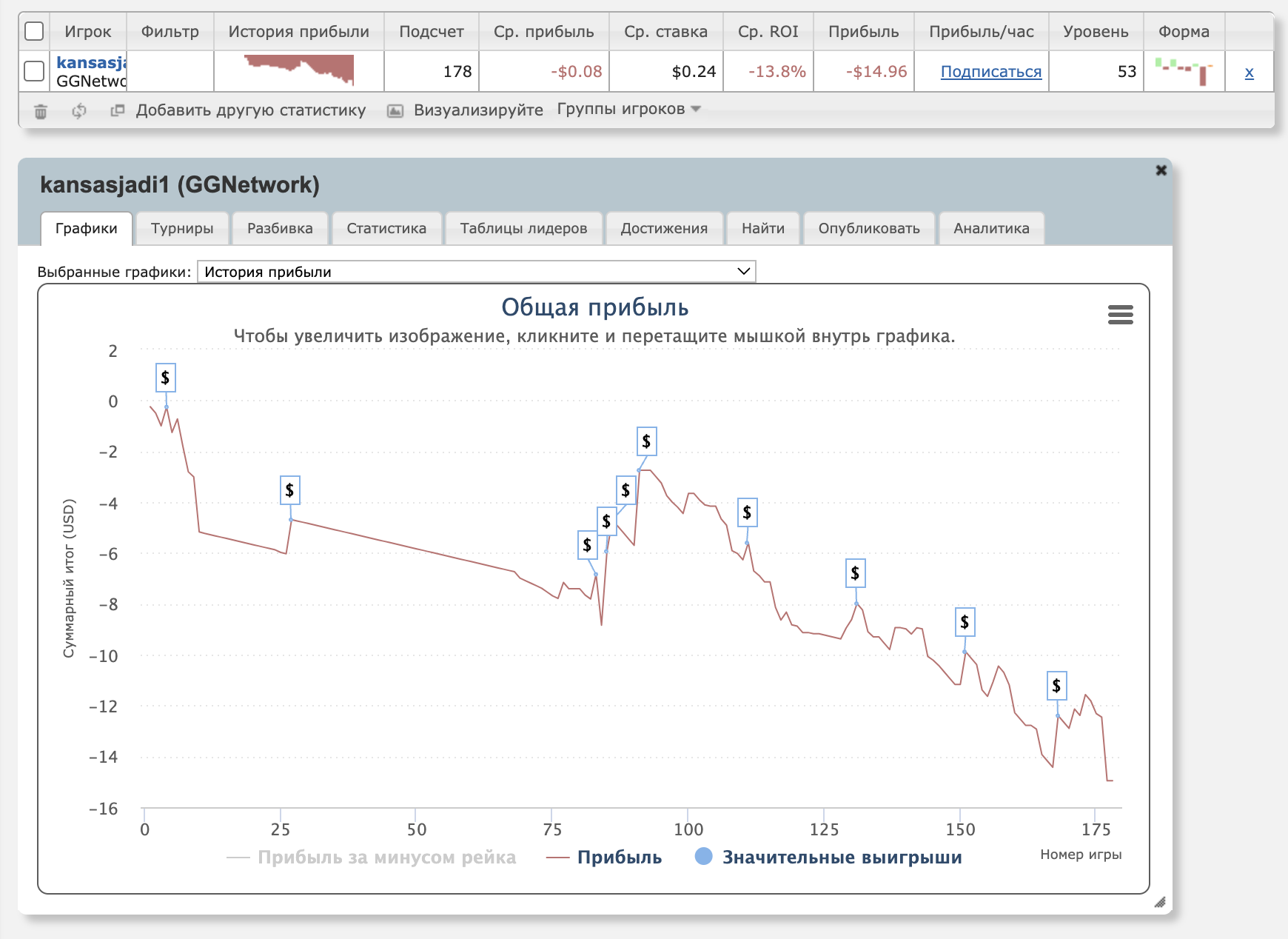The height and width of the screenshot is (939, 1288).
Task: Click the add another statistic icon
Action: (117, 110)
